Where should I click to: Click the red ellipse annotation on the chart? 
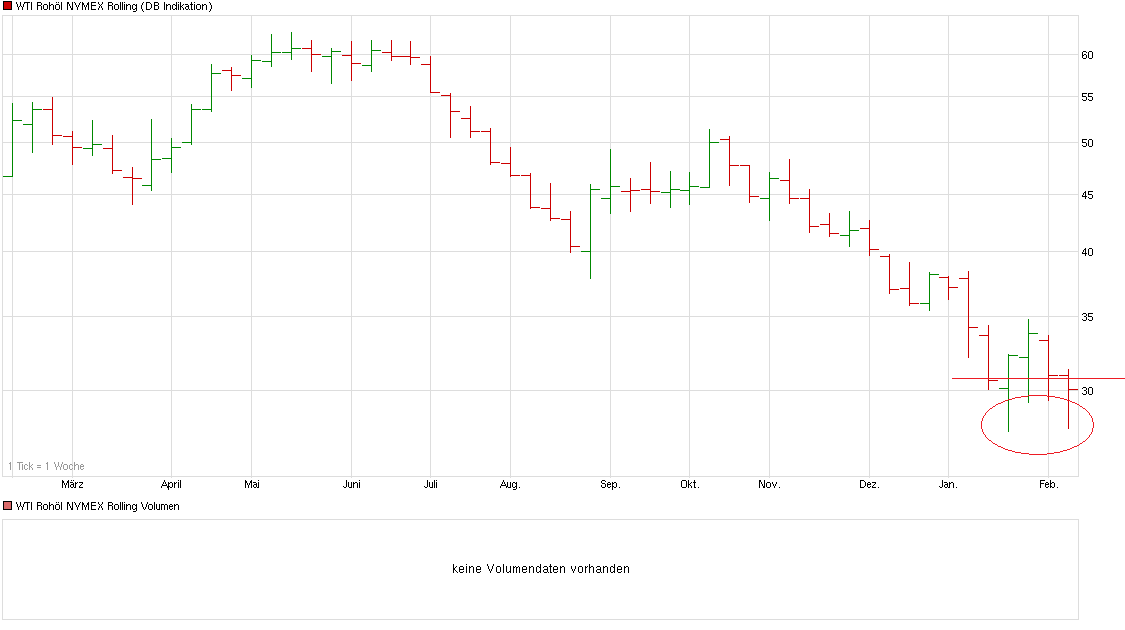pos(1035,423)
